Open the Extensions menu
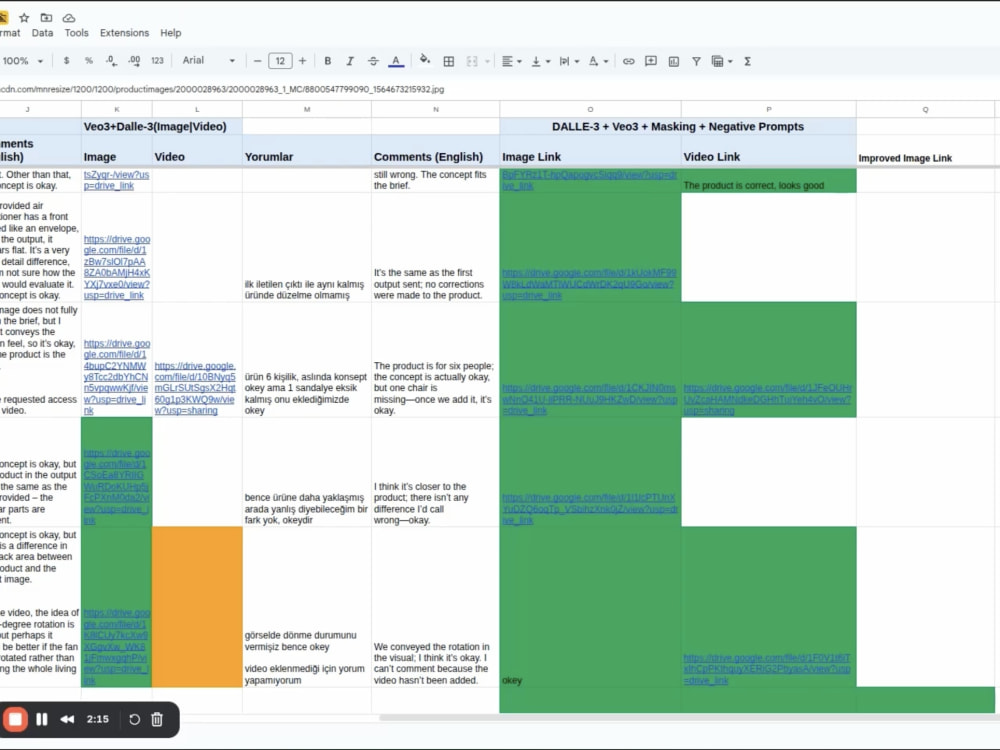 (x=124, y=33)
